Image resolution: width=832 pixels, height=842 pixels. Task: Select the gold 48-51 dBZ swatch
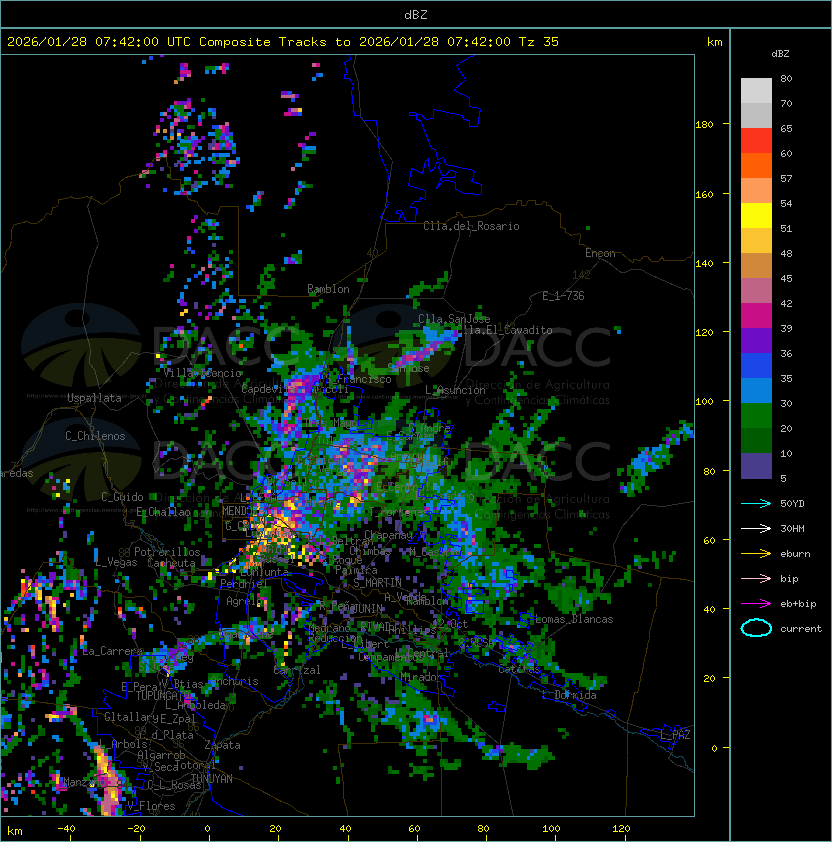tap(756, 241)
